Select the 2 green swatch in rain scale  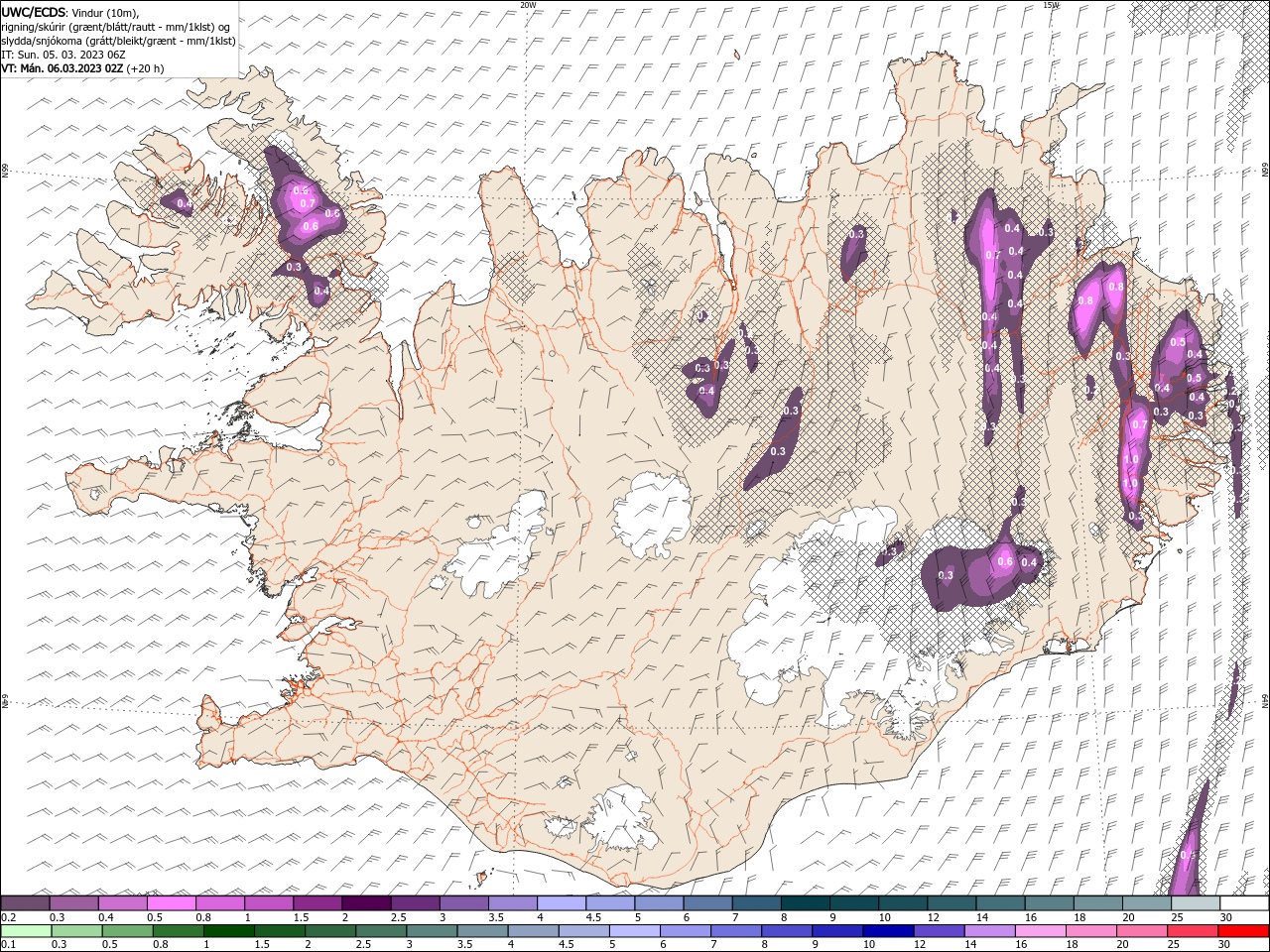click(329, 931)
